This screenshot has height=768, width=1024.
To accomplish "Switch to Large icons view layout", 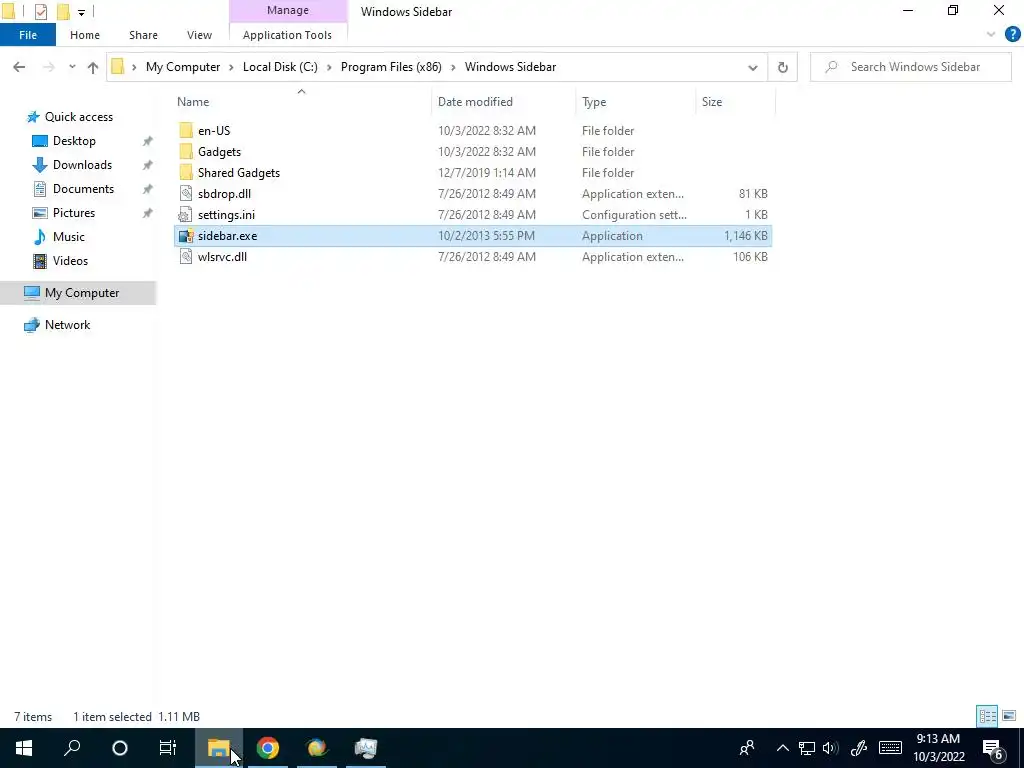I will tap(1009, 716).
